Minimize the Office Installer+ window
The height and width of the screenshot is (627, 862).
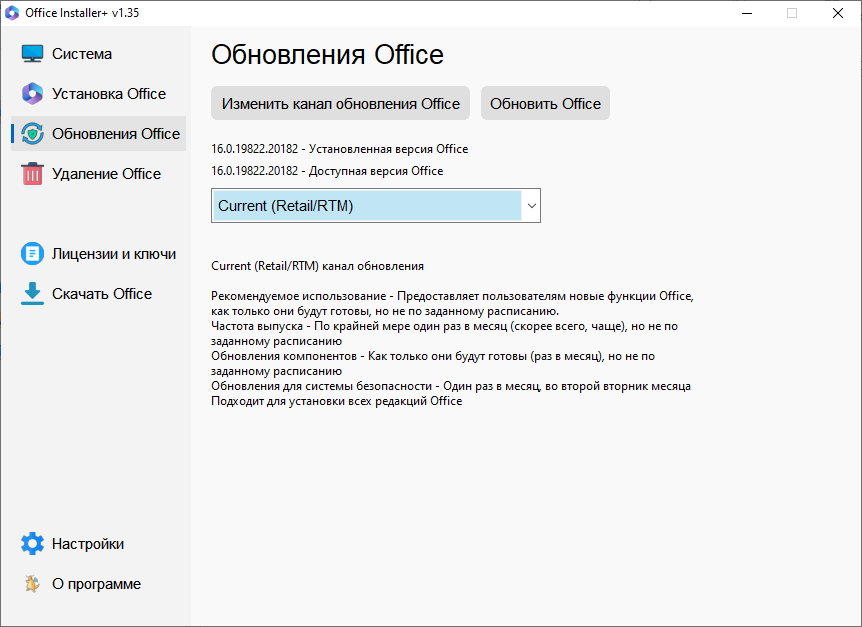pyautogui.click(x=745, y=13)
